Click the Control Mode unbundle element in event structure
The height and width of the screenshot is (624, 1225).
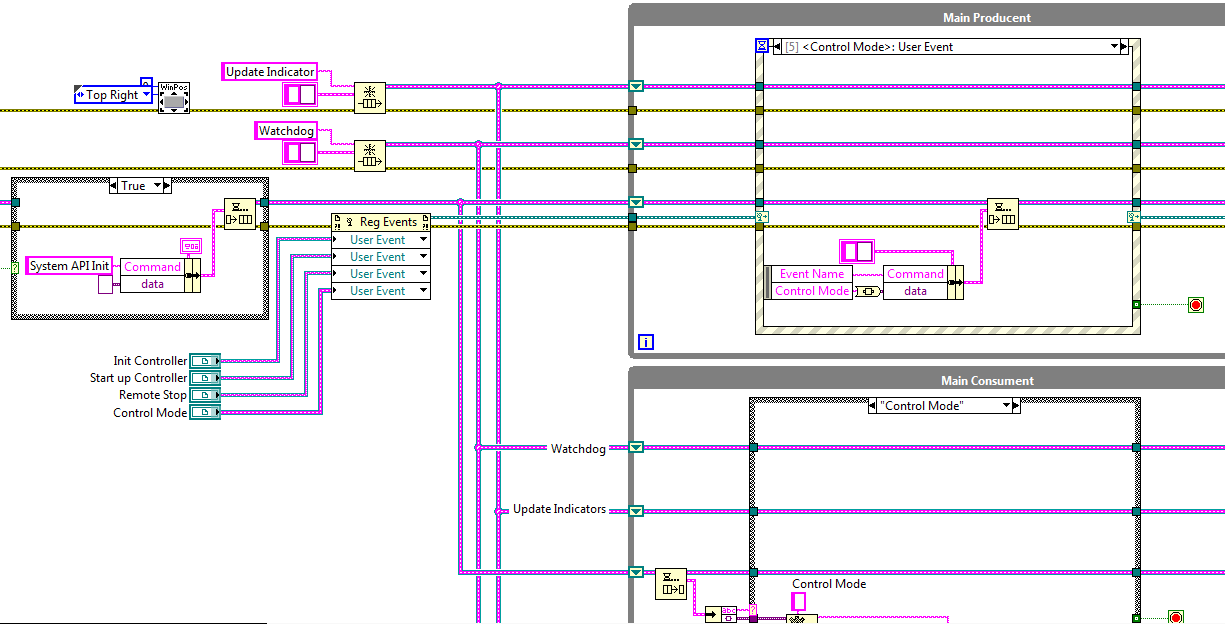click(812, 291)
